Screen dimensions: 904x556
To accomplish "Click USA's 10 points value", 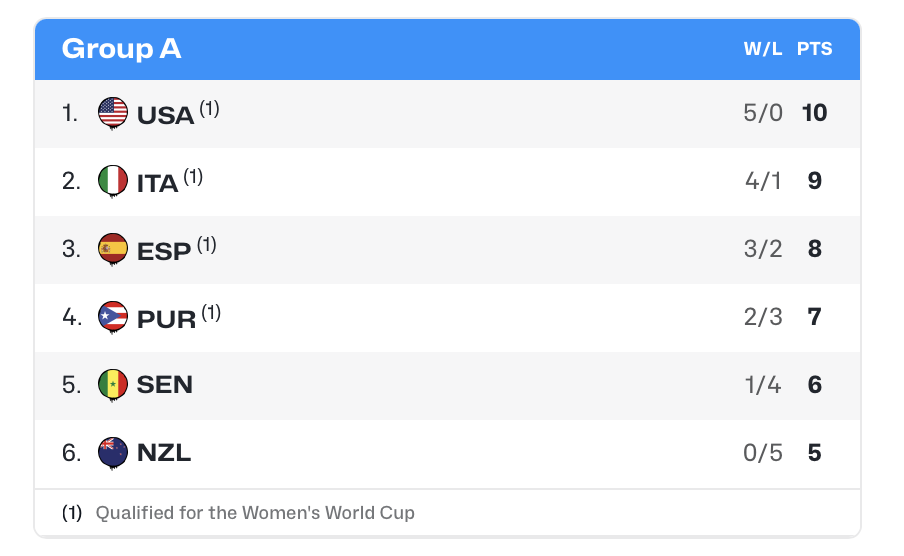I will pyautogui.click(x=814, y=113).
